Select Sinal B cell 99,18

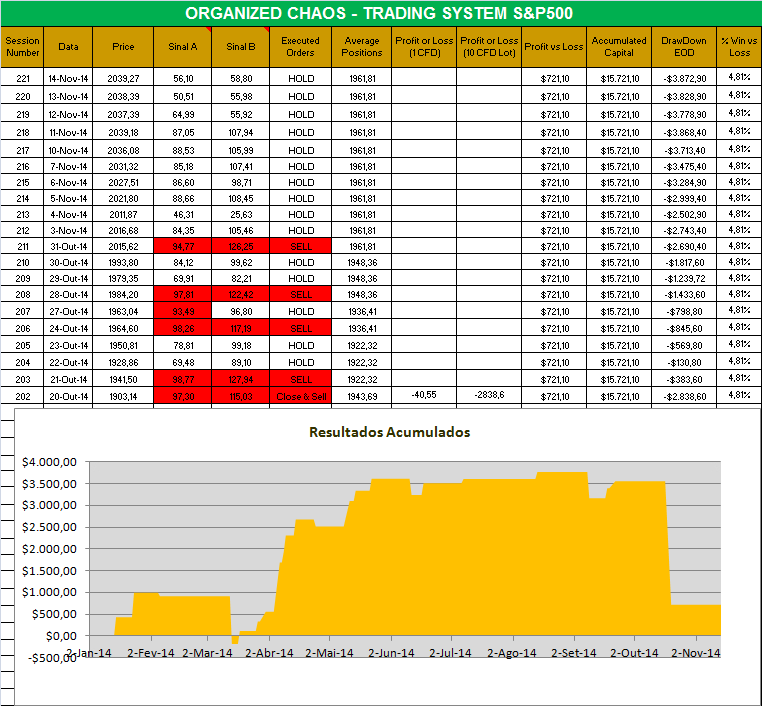click(241, 345)
